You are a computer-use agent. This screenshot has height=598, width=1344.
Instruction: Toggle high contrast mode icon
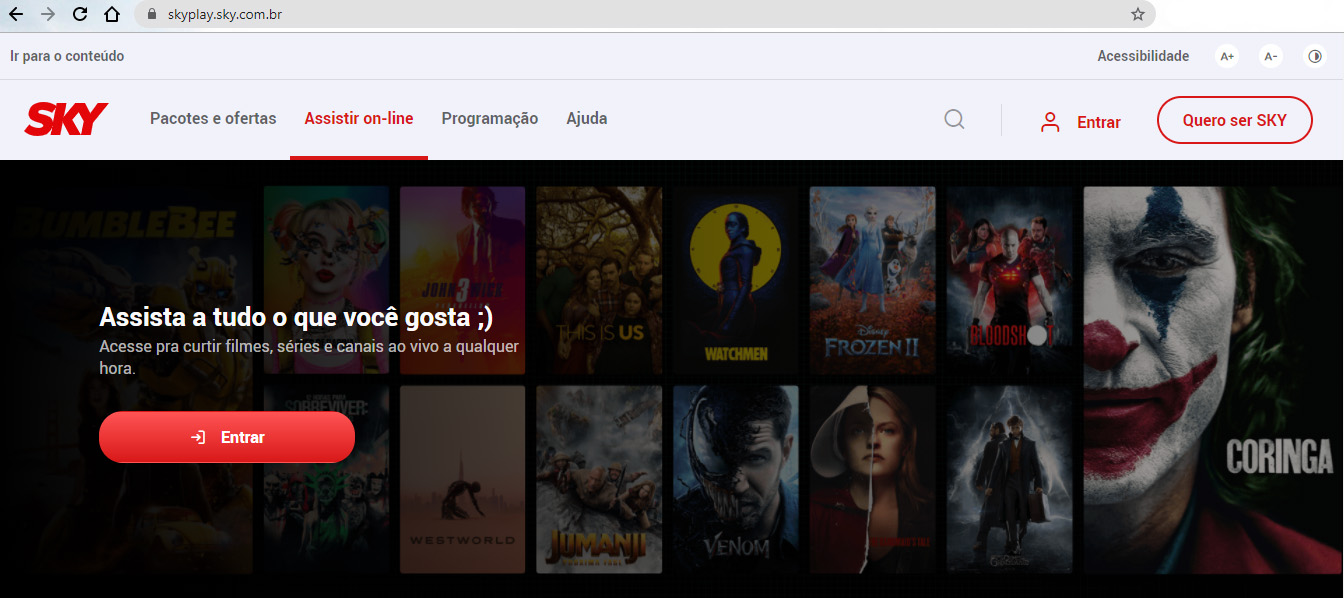point(1315,57)
